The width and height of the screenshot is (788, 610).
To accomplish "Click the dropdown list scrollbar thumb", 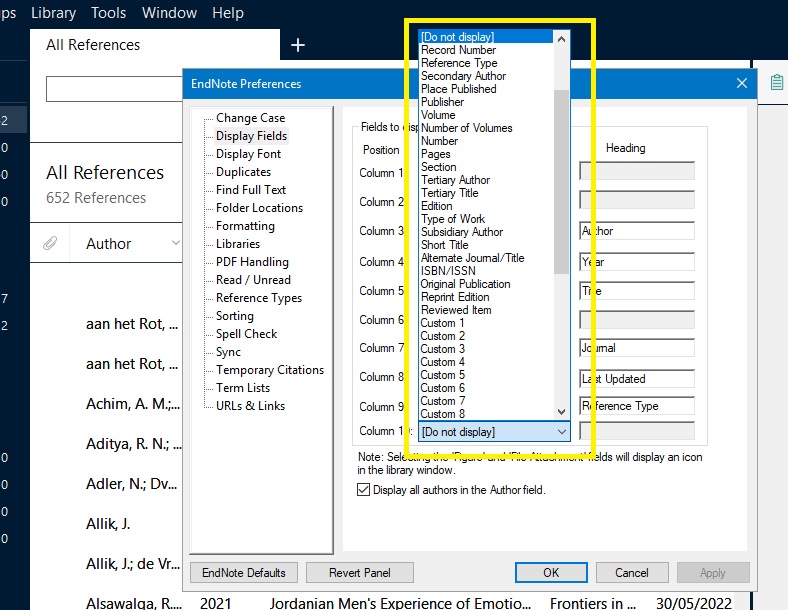I will click(x=561, y=182).
